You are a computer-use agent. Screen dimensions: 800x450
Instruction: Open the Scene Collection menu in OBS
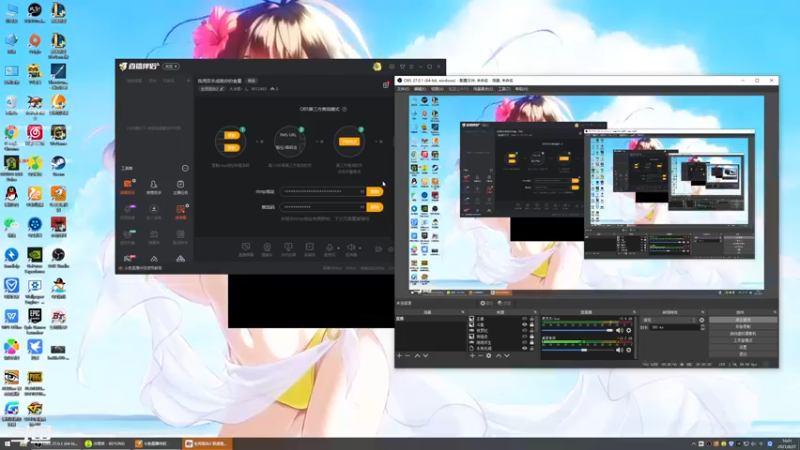pyautogui.click(x=483, y=89)
